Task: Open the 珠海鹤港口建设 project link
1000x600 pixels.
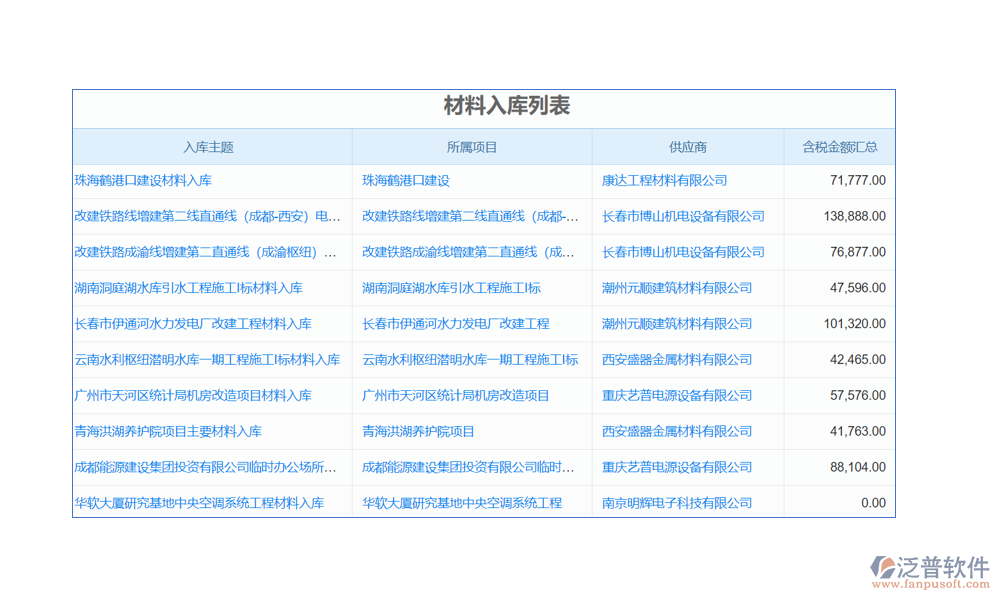Action: click(x=406, y=181)
